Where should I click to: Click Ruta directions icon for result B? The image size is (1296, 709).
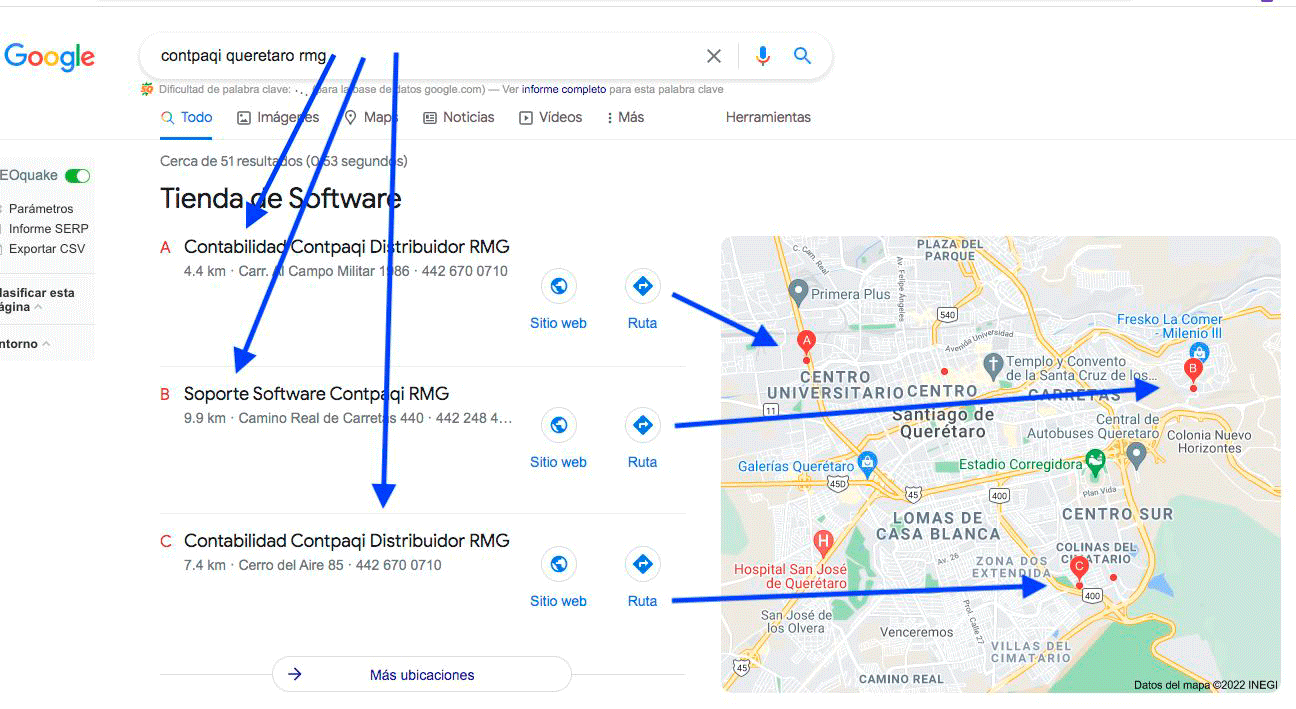pyautogui.click(x=643, y=426)
